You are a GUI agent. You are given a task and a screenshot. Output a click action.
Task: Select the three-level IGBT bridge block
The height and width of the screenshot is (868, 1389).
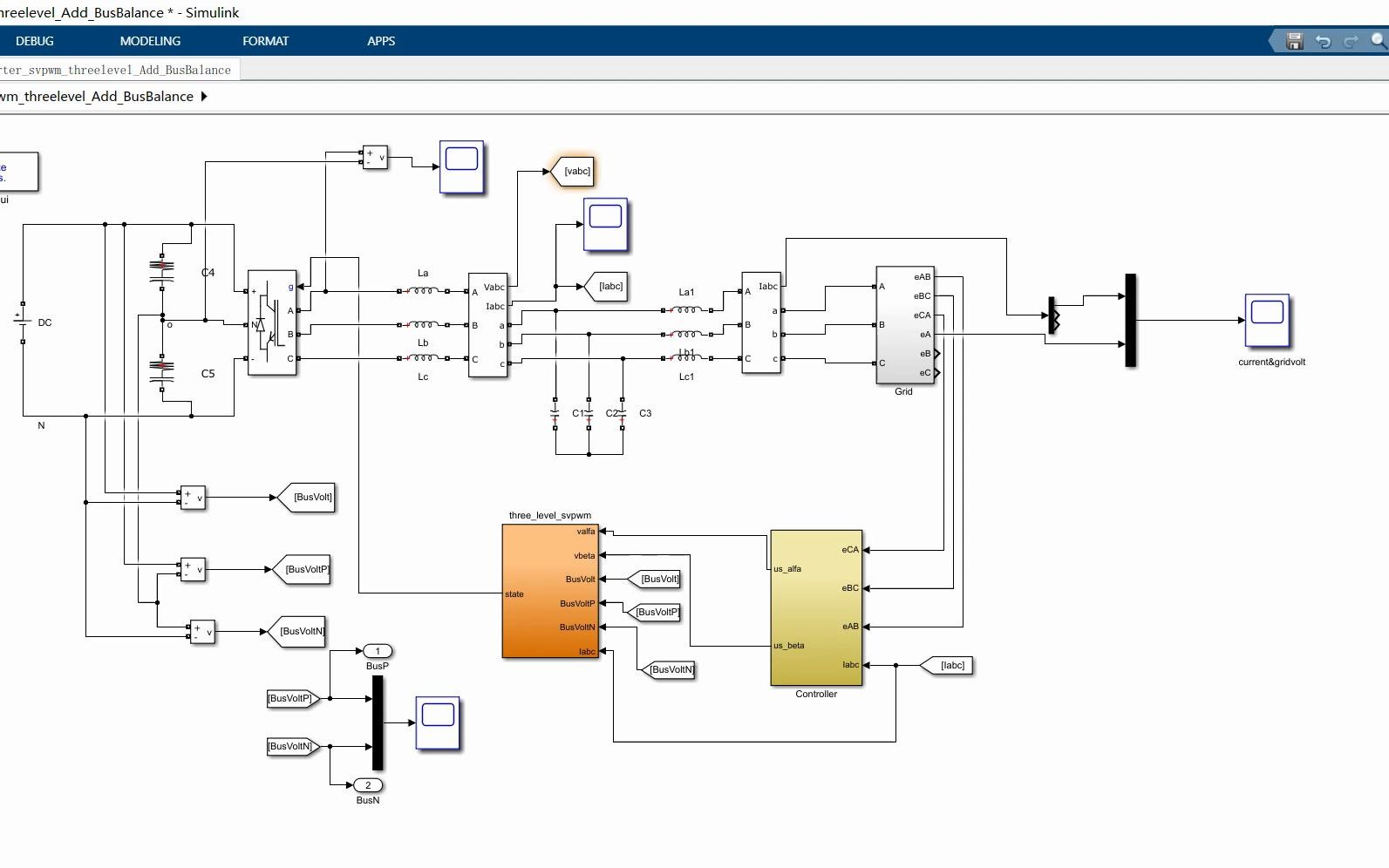272,322
